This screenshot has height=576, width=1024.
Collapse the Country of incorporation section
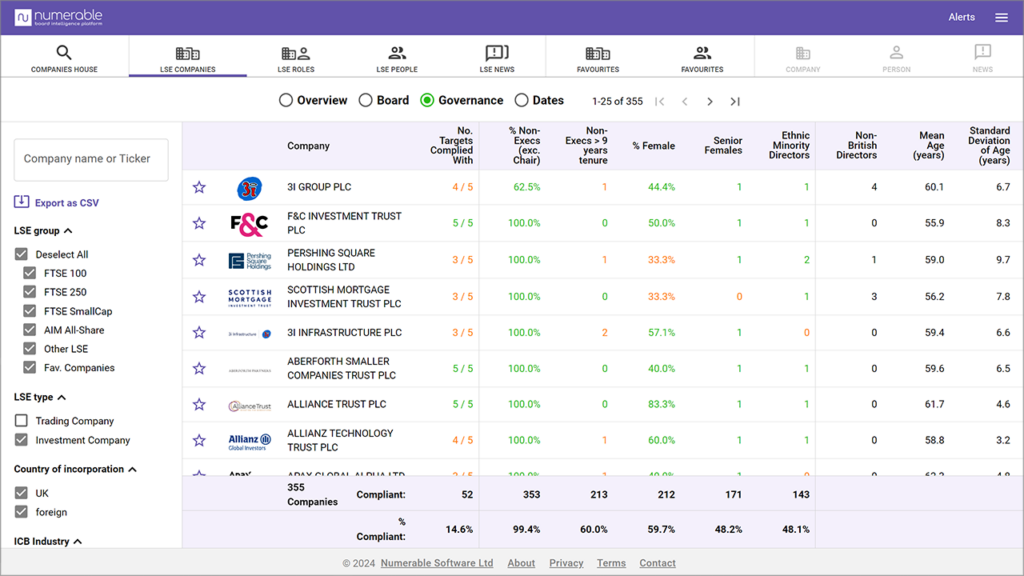click(x=133, y=469)
